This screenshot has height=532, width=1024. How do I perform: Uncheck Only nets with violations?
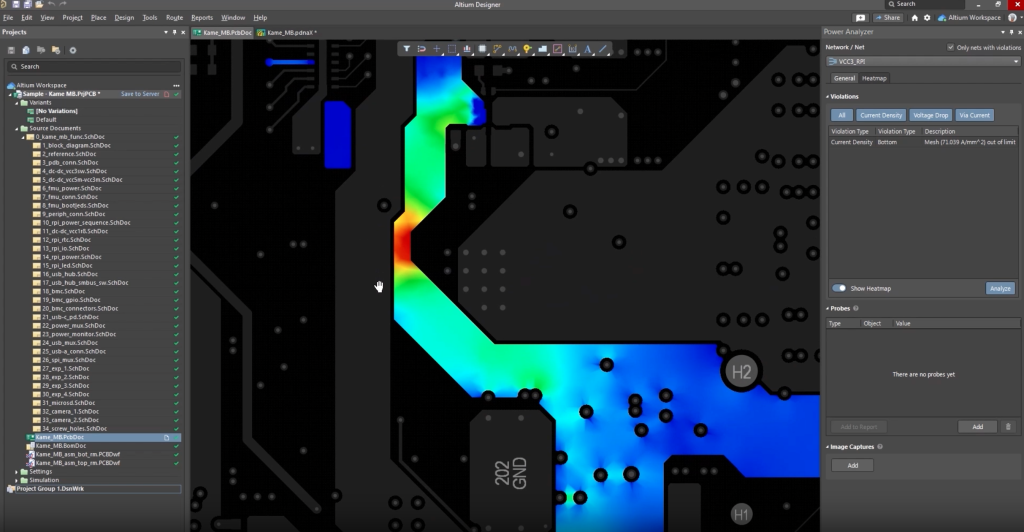950,47
